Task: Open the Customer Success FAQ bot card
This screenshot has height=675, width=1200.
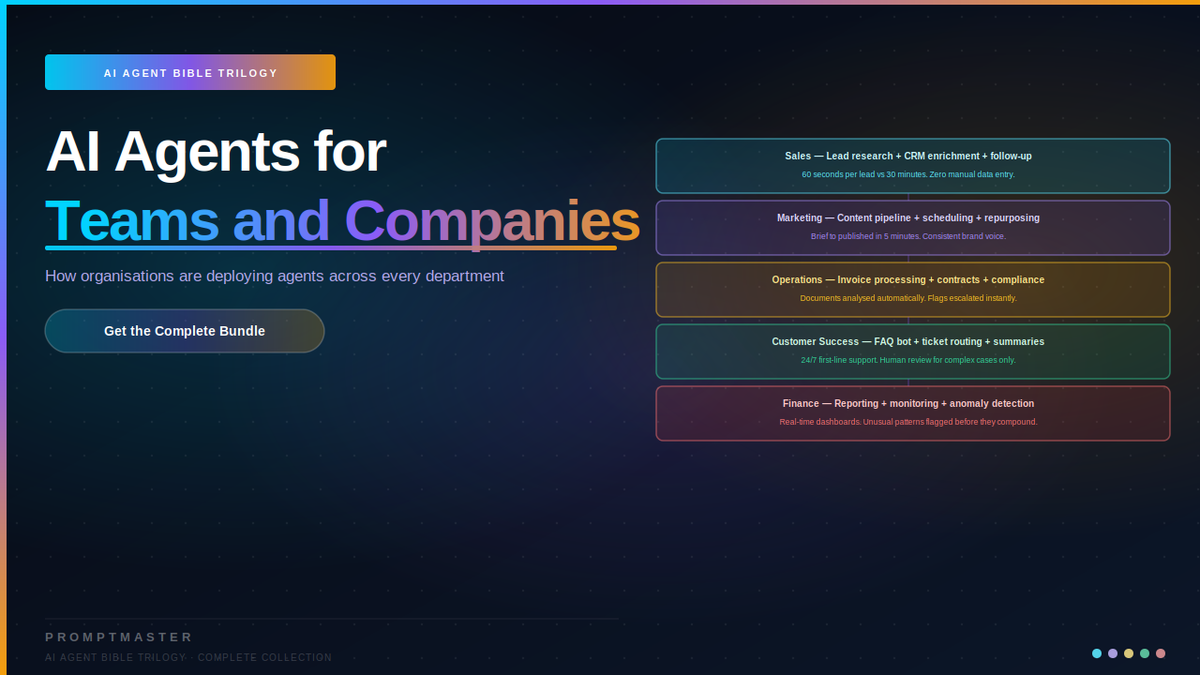Action: click(x=913, y=352)
